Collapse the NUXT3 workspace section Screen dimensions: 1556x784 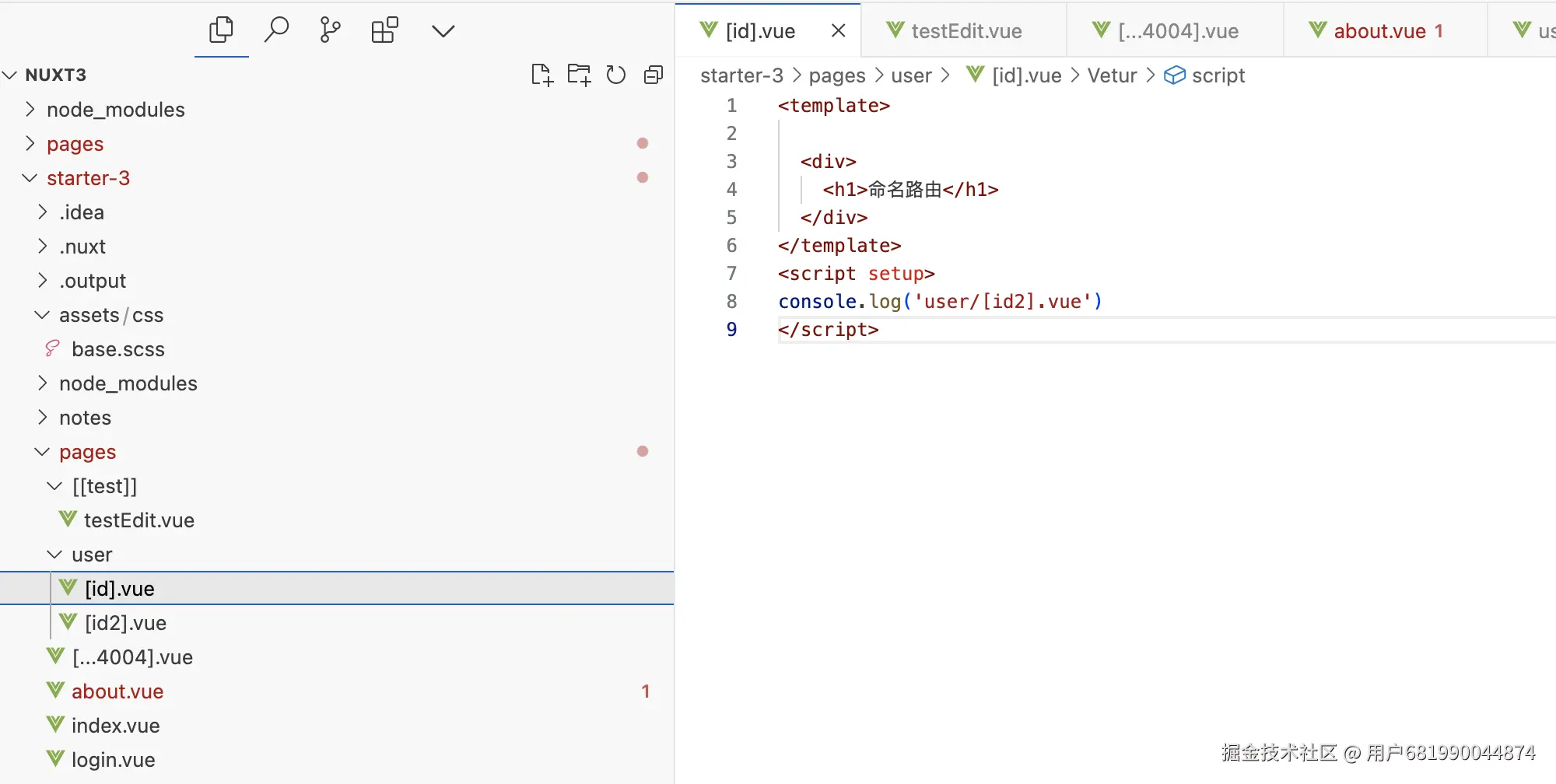pyautogui.click(x=10, y=75)
